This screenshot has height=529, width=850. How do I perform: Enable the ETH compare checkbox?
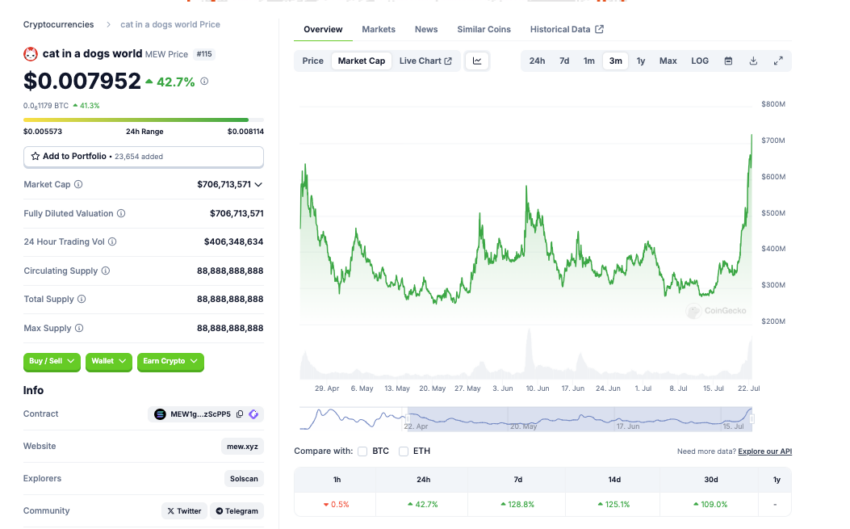click(x=403, y=451)
